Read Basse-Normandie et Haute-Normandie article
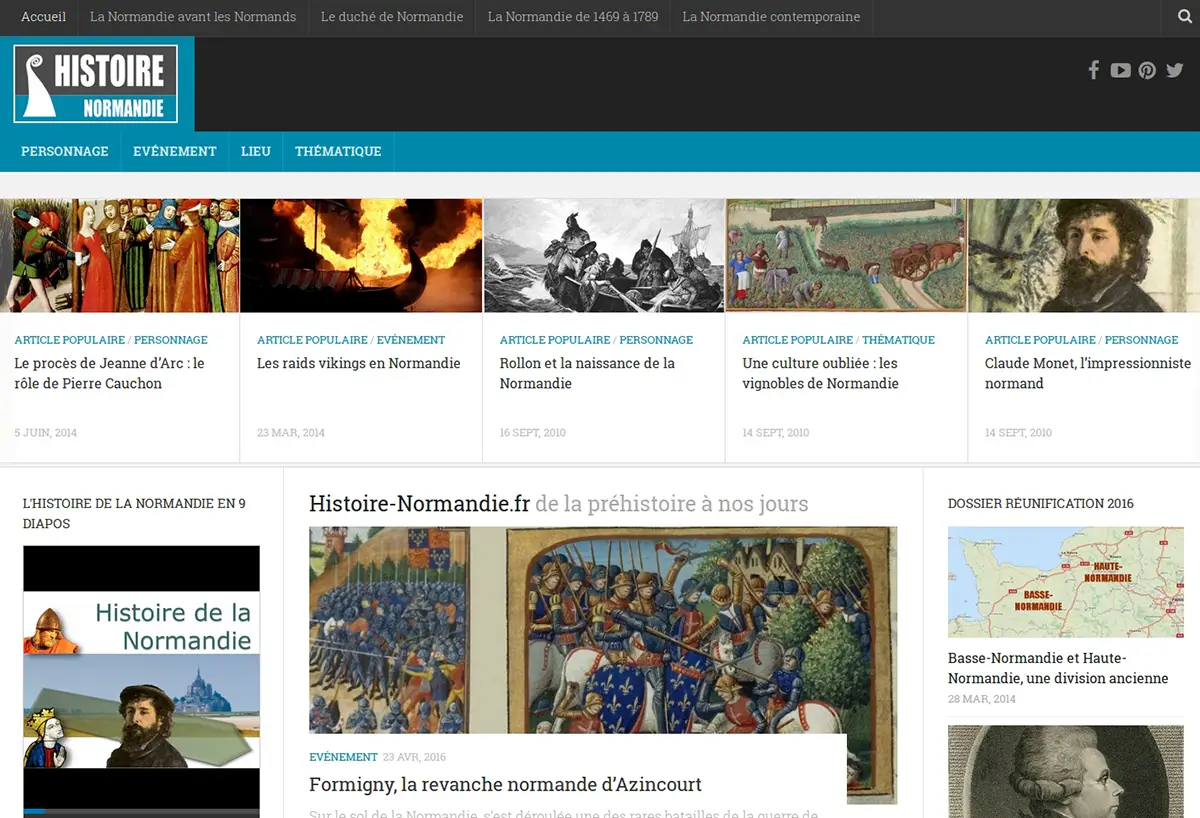The width and height of the screenshot is (1200, 818). 1058,668
